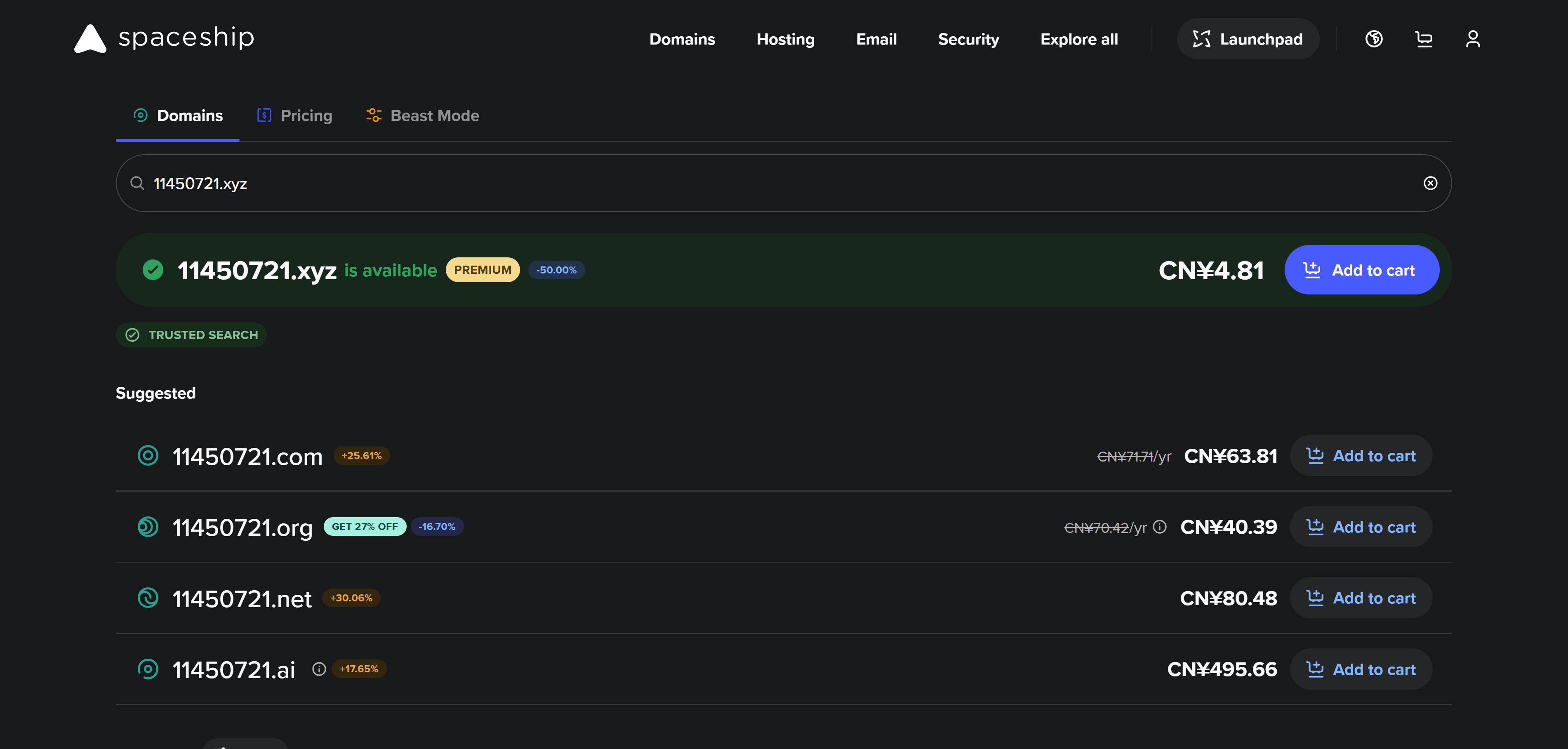Switch to the Pricing tab
The width and height of the screenshot is (1568, 749).
(294, 116)
